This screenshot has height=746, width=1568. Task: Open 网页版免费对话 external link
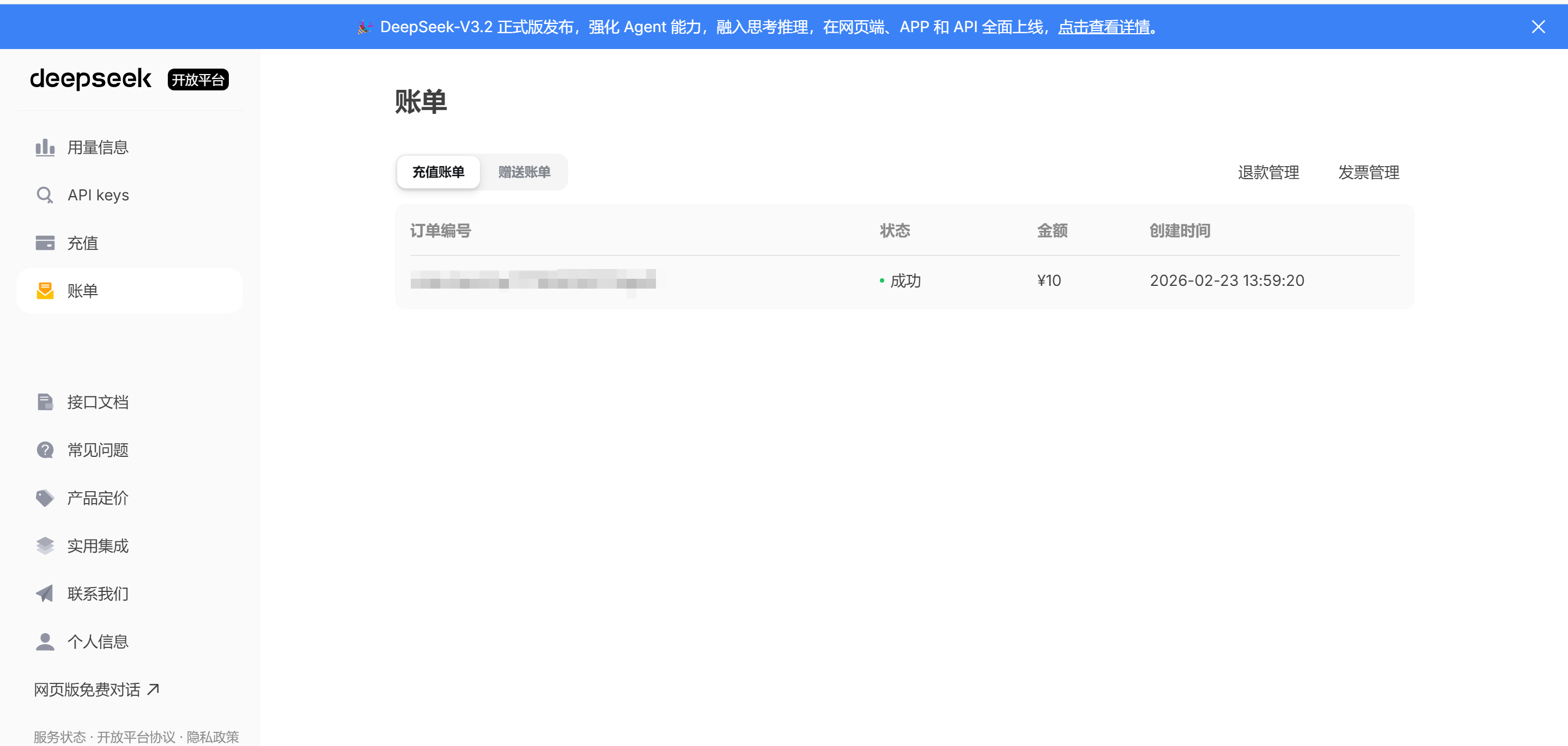[x=96, y=689]
